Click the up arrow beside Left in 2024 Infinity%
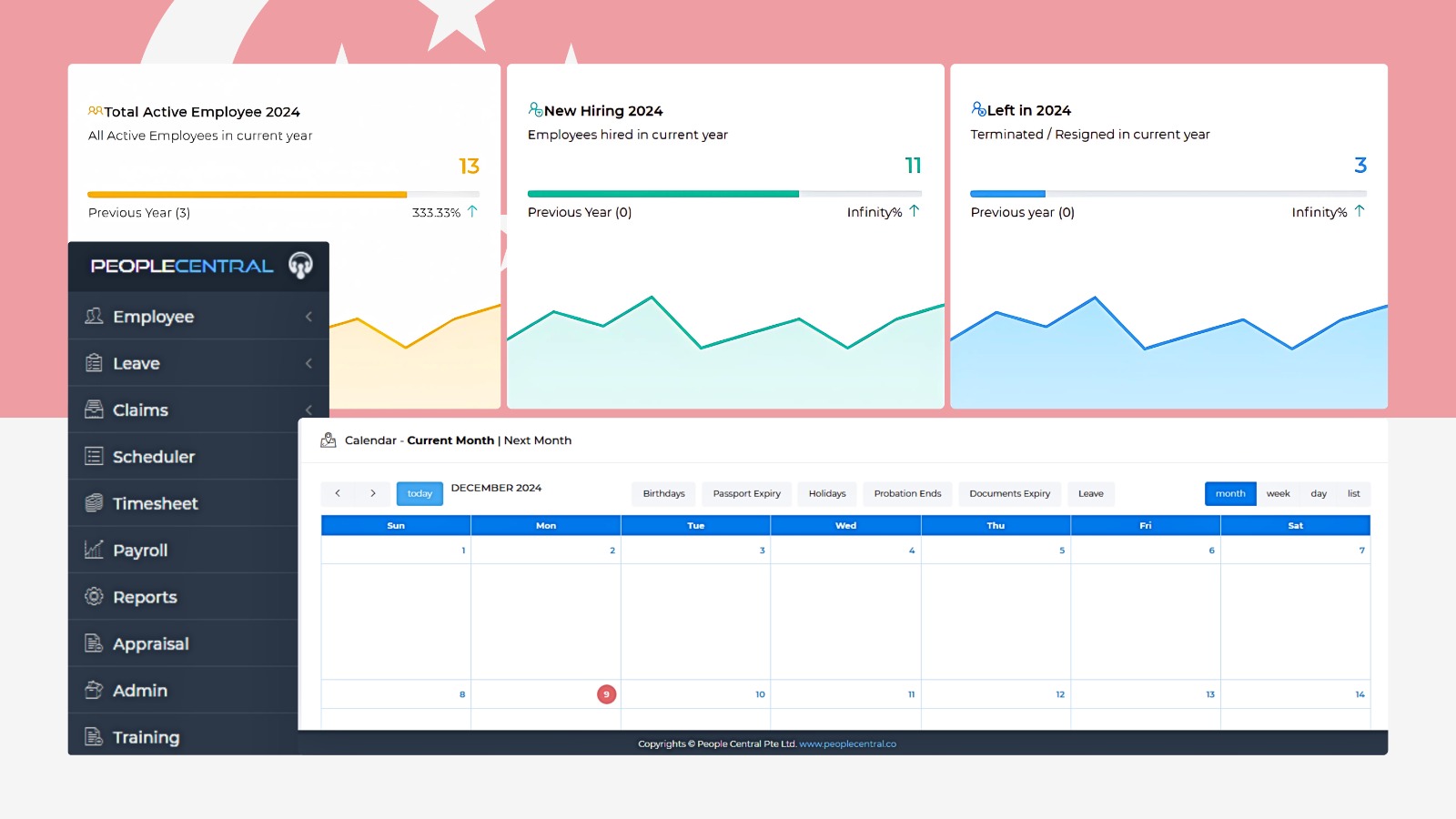The height and width of the screenshot is (819, 1456). click(1360, 211)
